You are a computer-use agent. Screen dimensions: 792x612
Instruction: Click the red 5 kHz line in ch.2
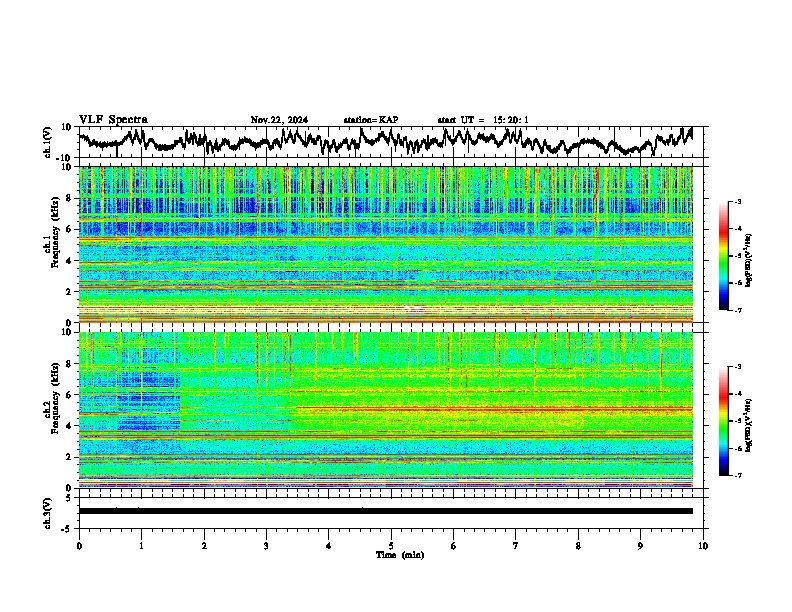[494, 407]
